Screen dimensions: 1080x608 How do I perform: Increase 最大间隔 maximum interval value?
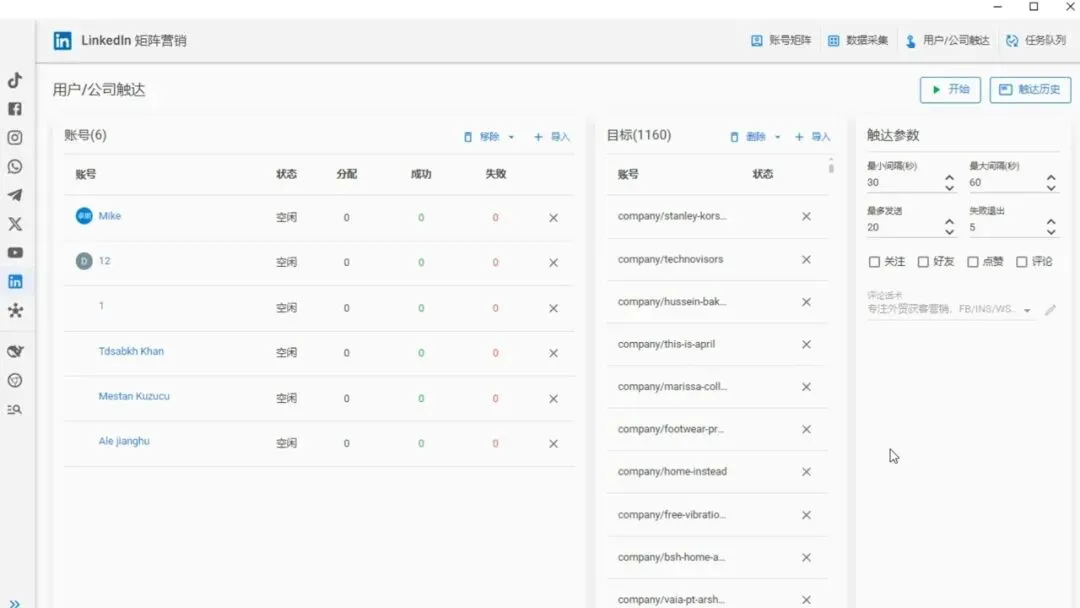point(1051,178)
